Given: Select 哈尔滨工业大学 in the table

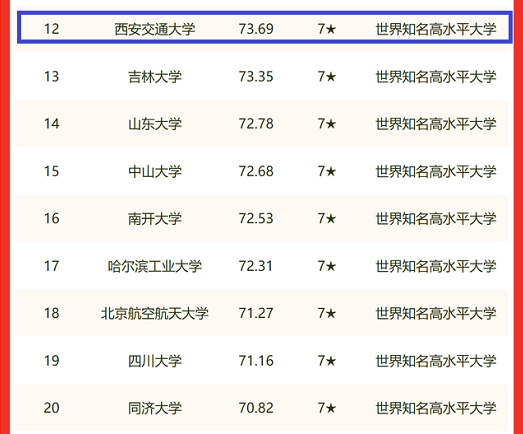Looking at the screenshot, I should pos(155,266).
